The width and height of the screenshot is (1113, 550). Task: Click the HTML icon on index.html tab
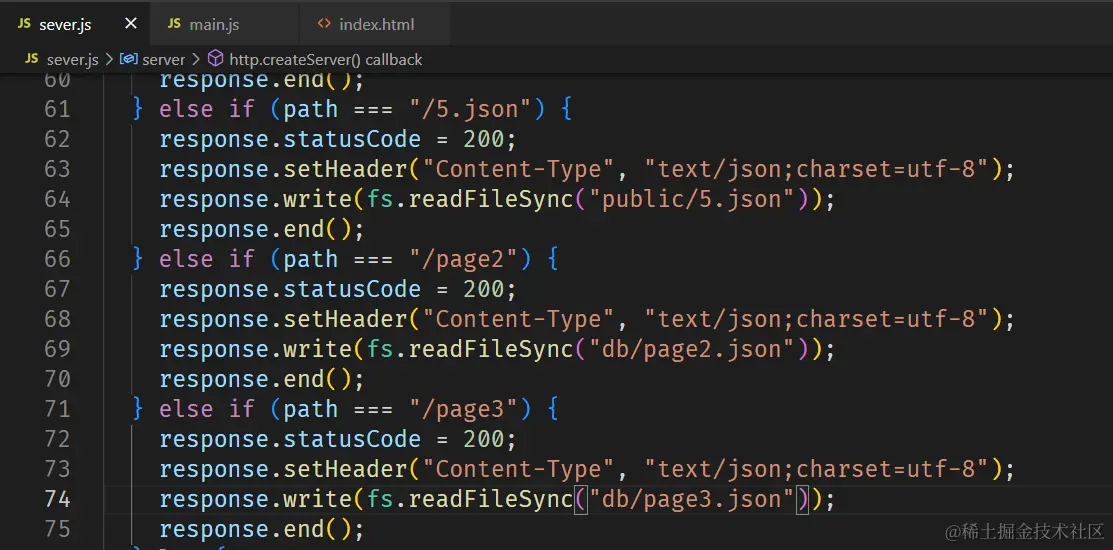click(324, 23)
